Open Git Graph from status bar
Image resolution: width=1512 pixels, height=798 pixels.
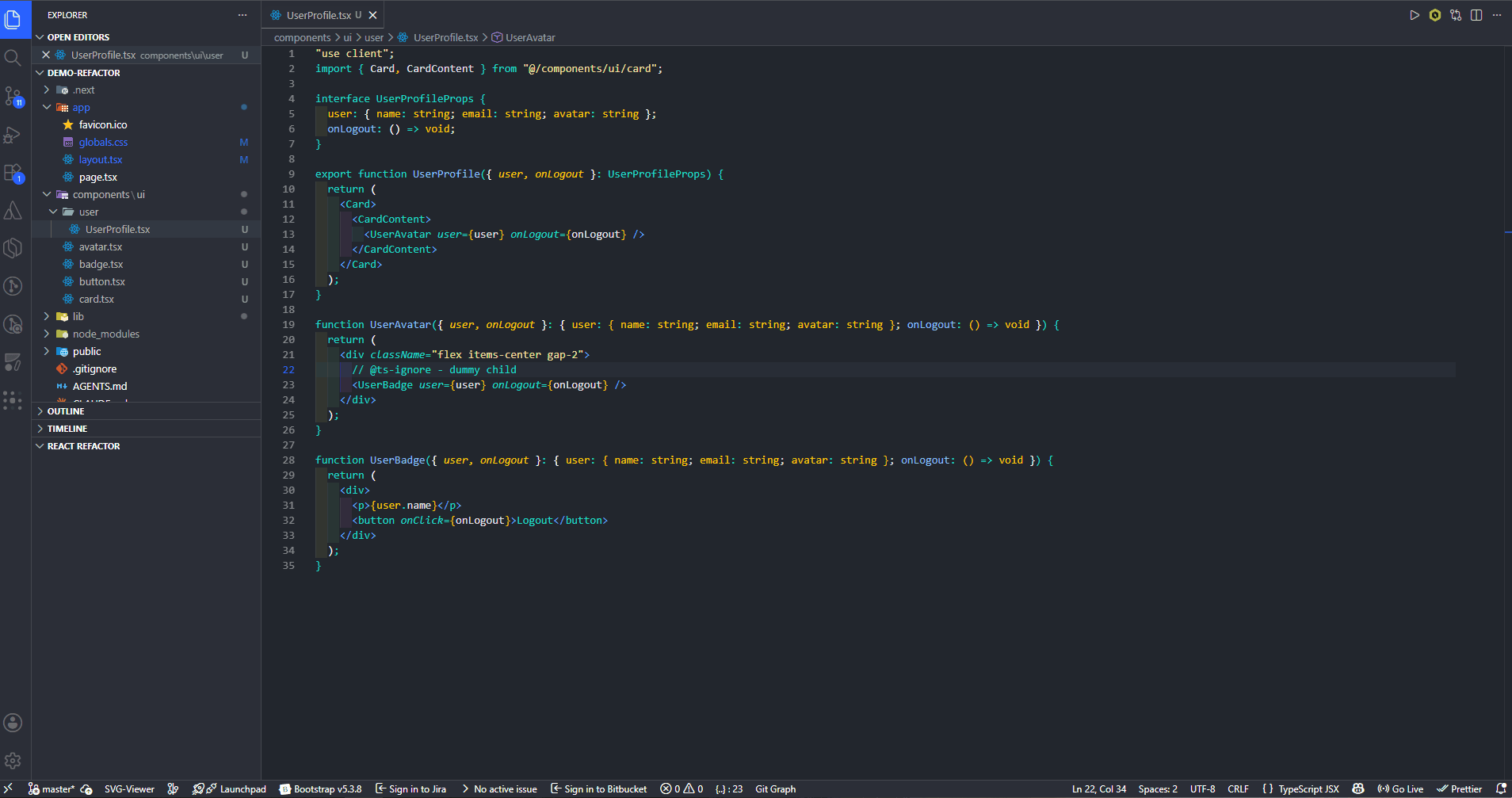pos(775,789)
